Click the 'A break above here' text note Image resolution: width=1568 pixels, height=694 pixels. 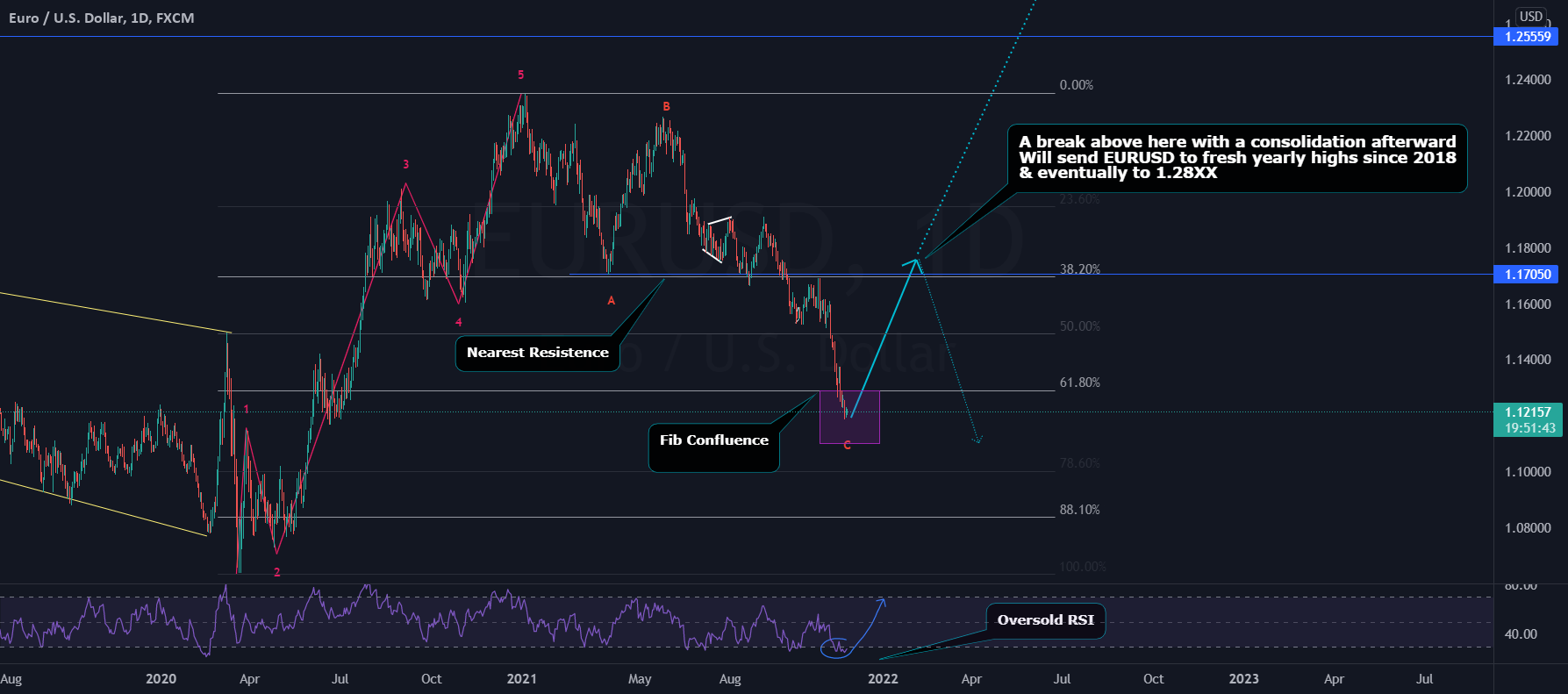point(1237,158)
